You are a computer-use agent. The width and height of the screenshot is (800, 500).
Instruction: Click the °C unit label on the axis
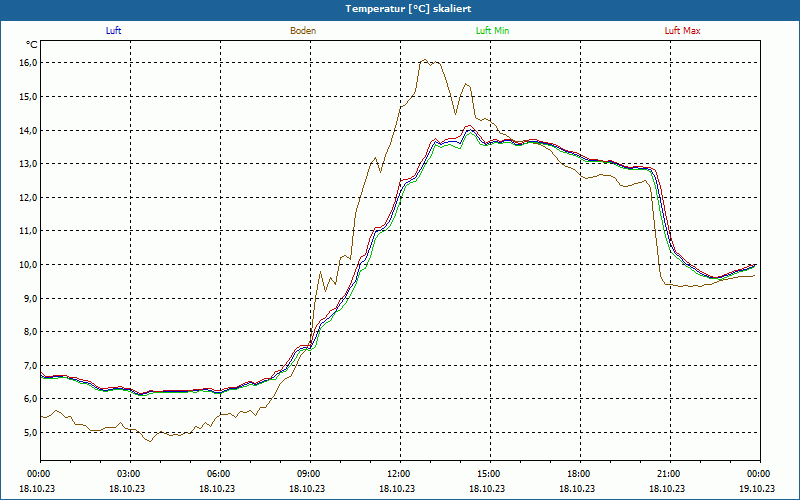point(32,45)
